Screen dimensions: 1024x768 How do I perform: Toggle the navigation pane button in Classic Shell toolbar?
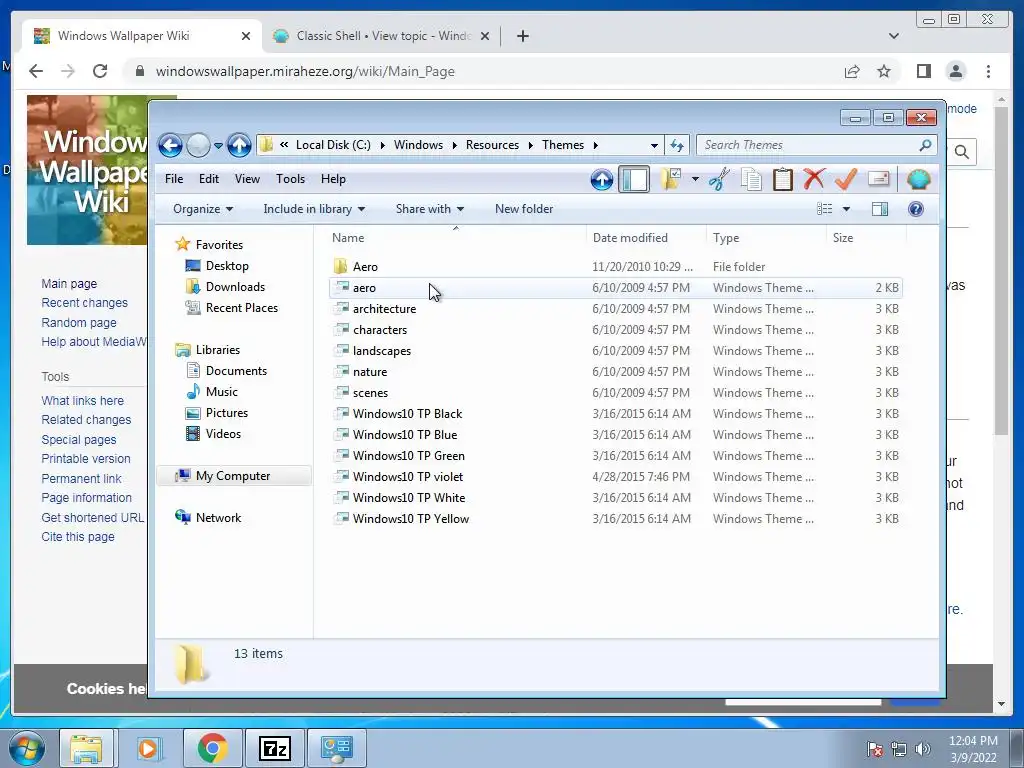633,179
